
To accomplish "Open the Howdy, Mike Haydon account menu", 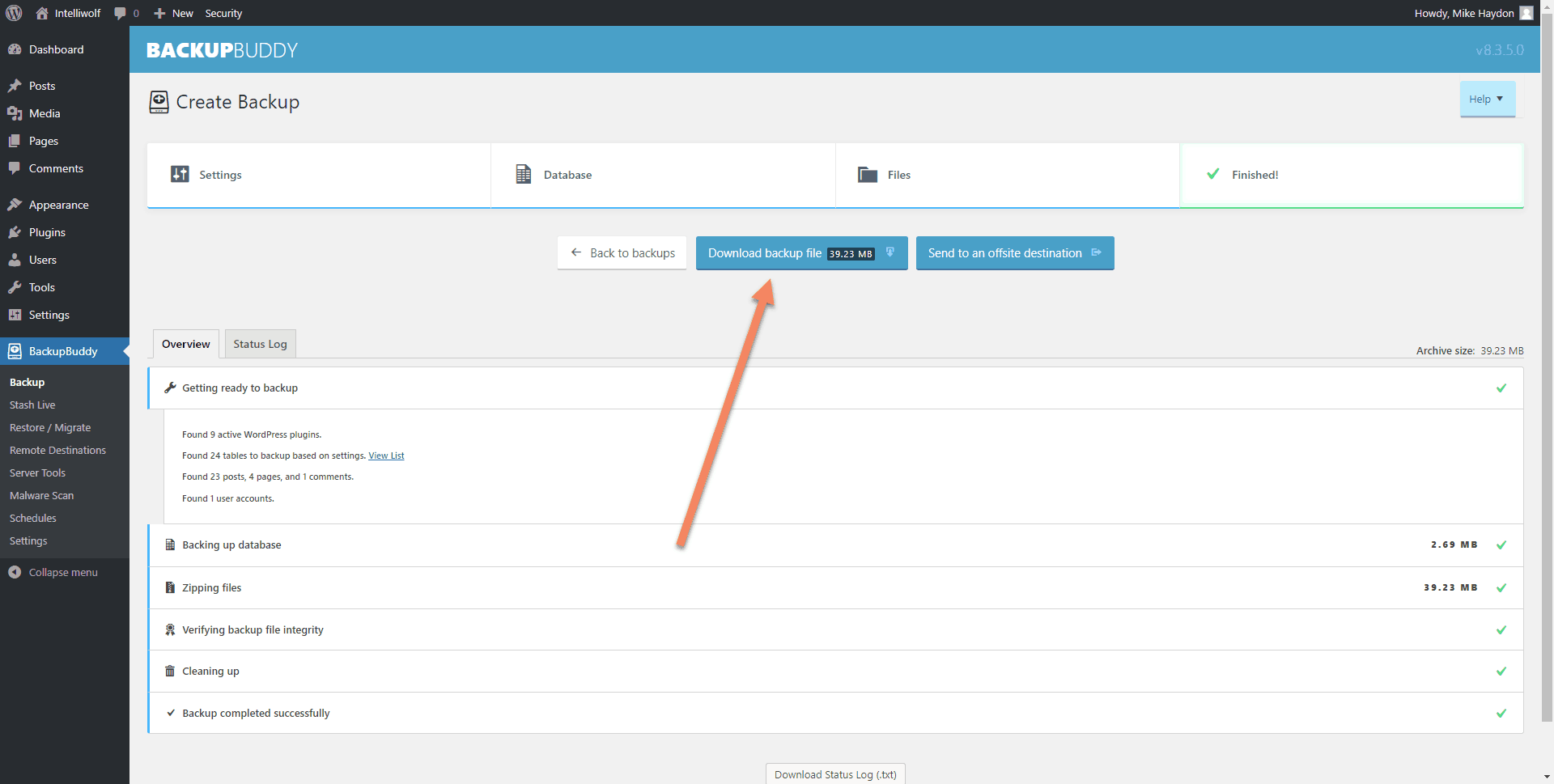I will click(1471, 13).
